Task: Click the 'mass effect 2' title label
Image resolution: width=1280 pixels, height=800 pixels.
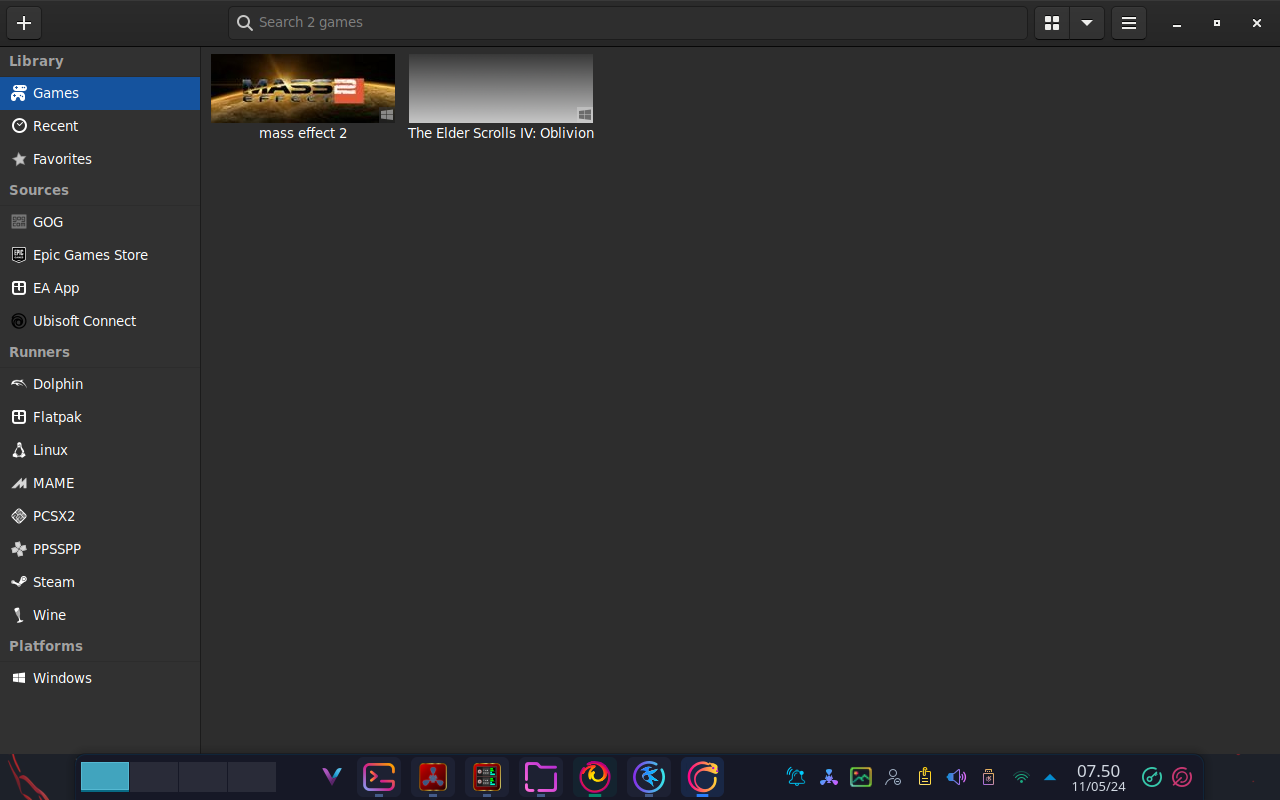Action: click(x=303, y=133)
